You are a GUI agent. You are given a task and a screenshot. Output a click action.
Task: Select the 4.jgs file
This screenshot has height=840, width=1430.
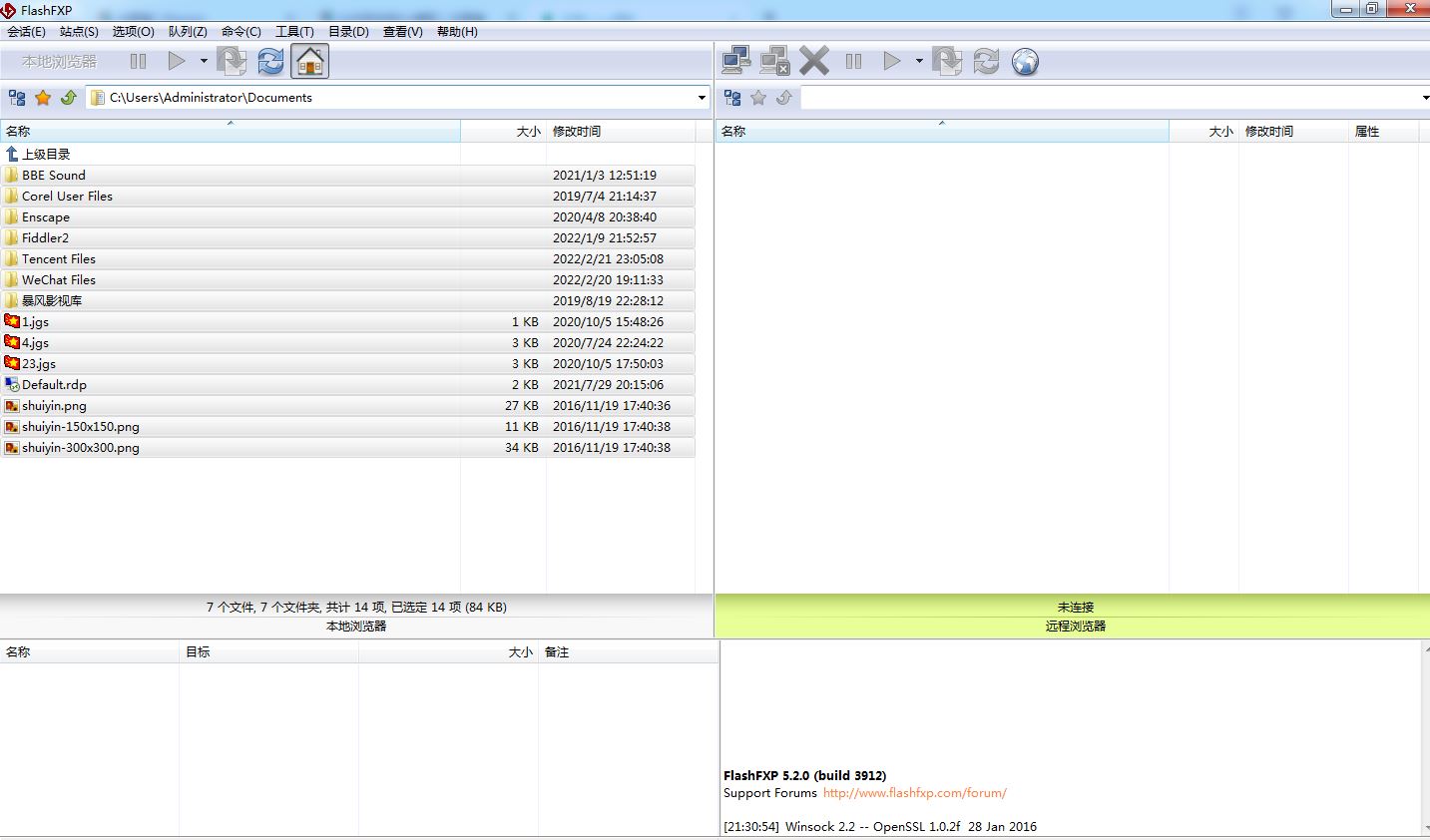coord(347,343)
